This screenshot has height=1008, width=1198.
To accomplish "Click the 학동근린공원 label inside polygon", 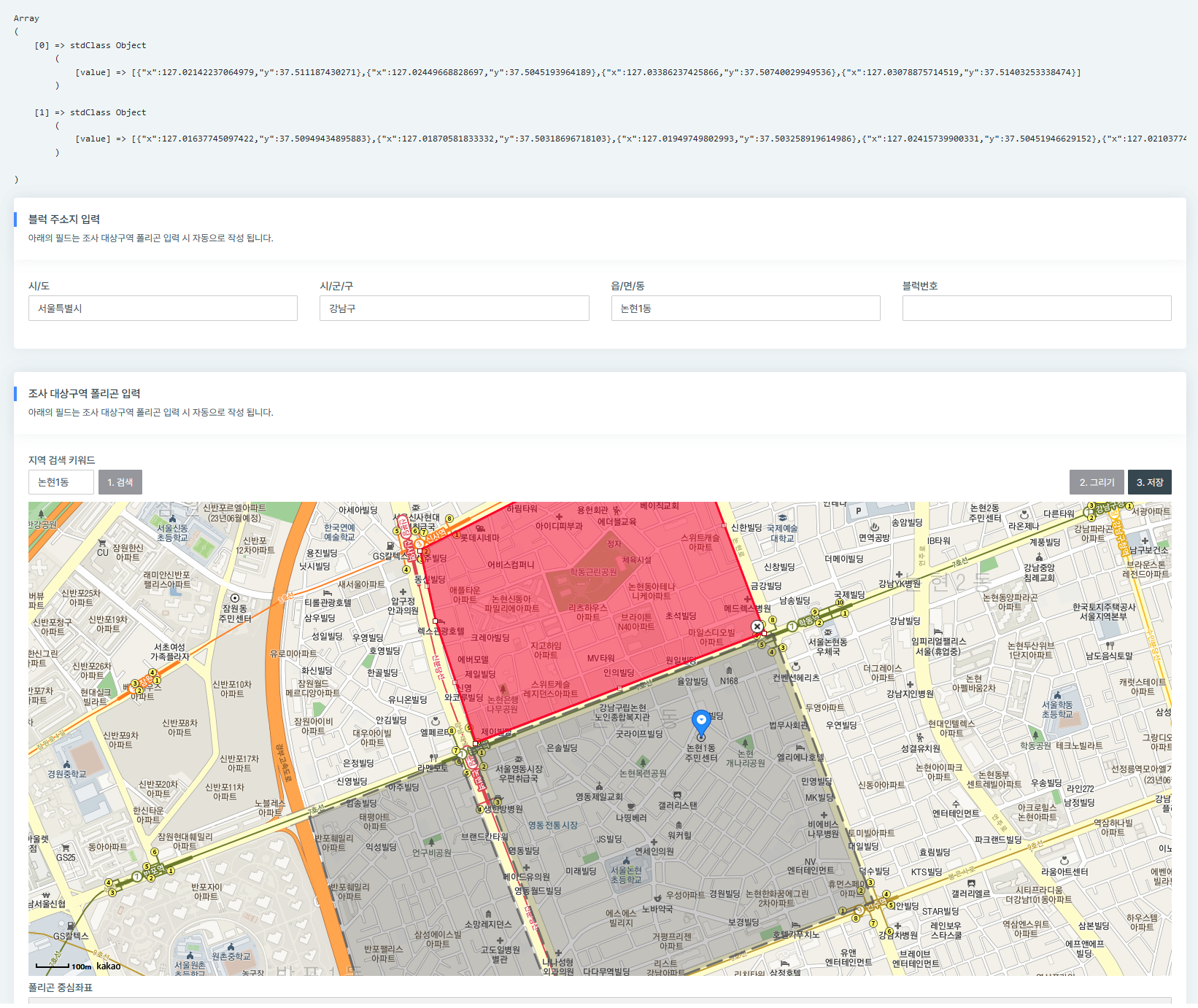I will [593, 573].
